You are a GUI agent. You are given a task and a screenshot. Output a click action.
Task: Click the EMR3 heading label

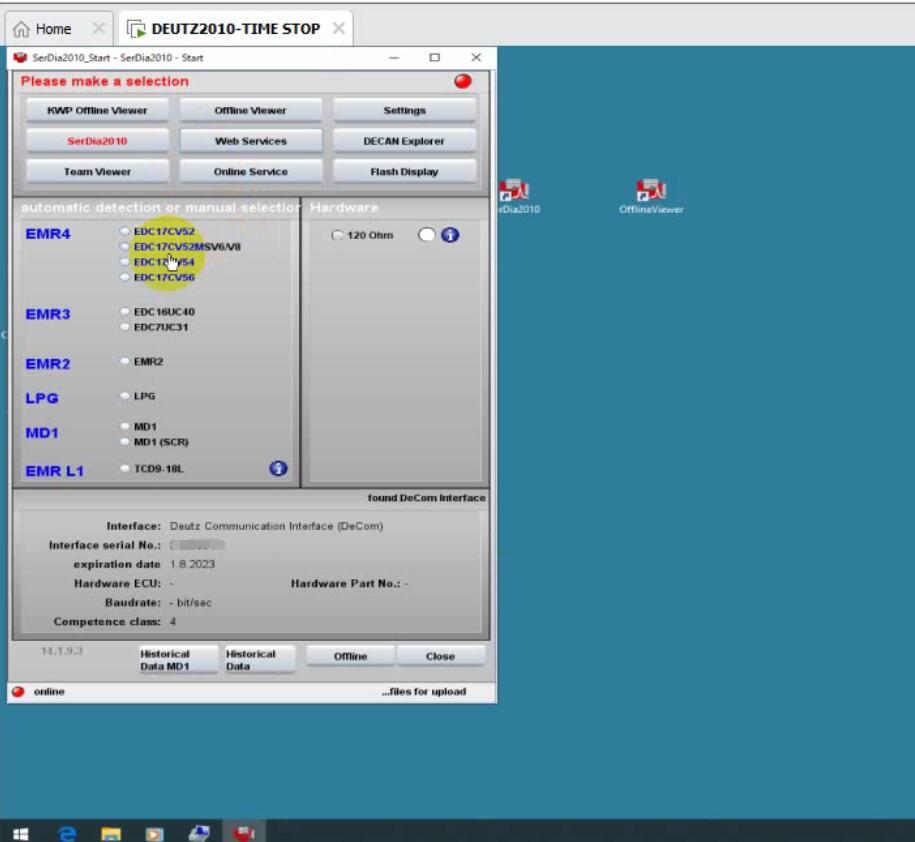click(x=48, y=314)
